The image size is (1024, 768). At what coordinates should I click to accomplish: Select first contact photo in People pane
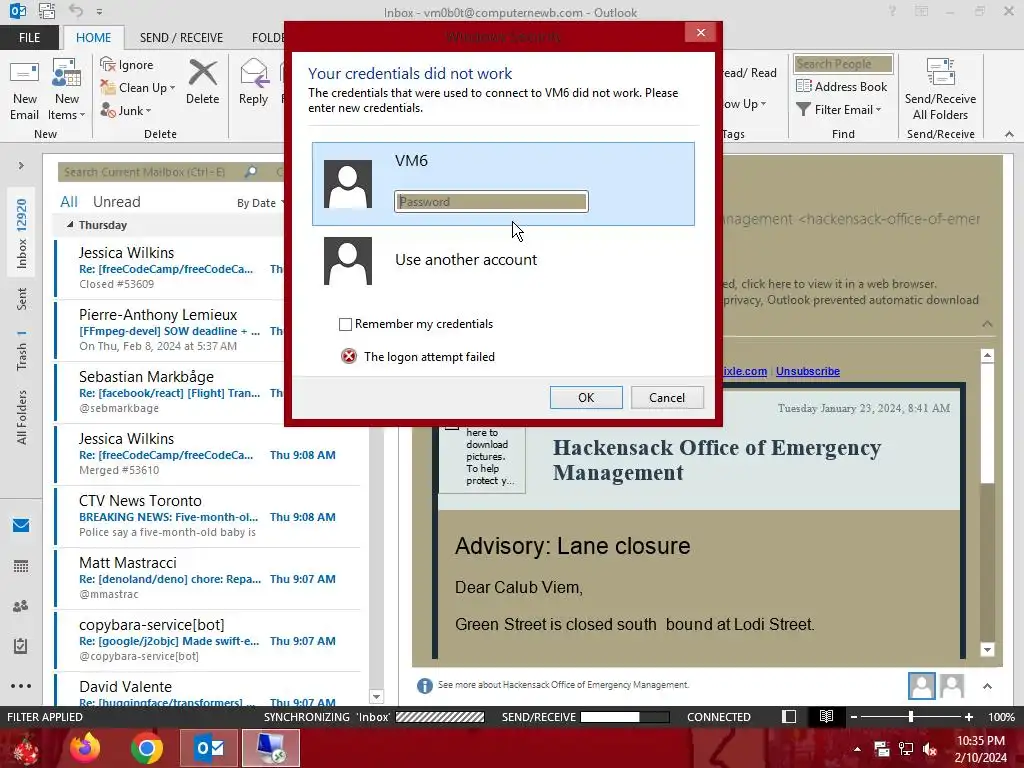(921, 686)
